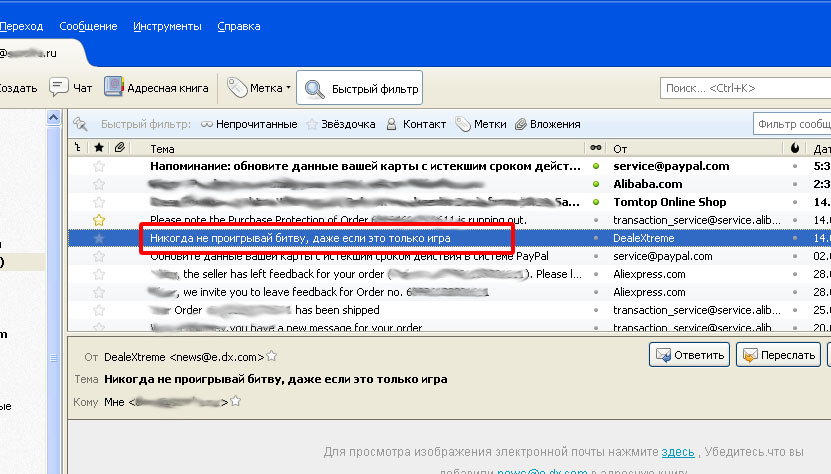Image resolution: width=831 pixels, height=474 pixels.
Task: Sort by the junk flame column header
Action: tap(794, 148)
